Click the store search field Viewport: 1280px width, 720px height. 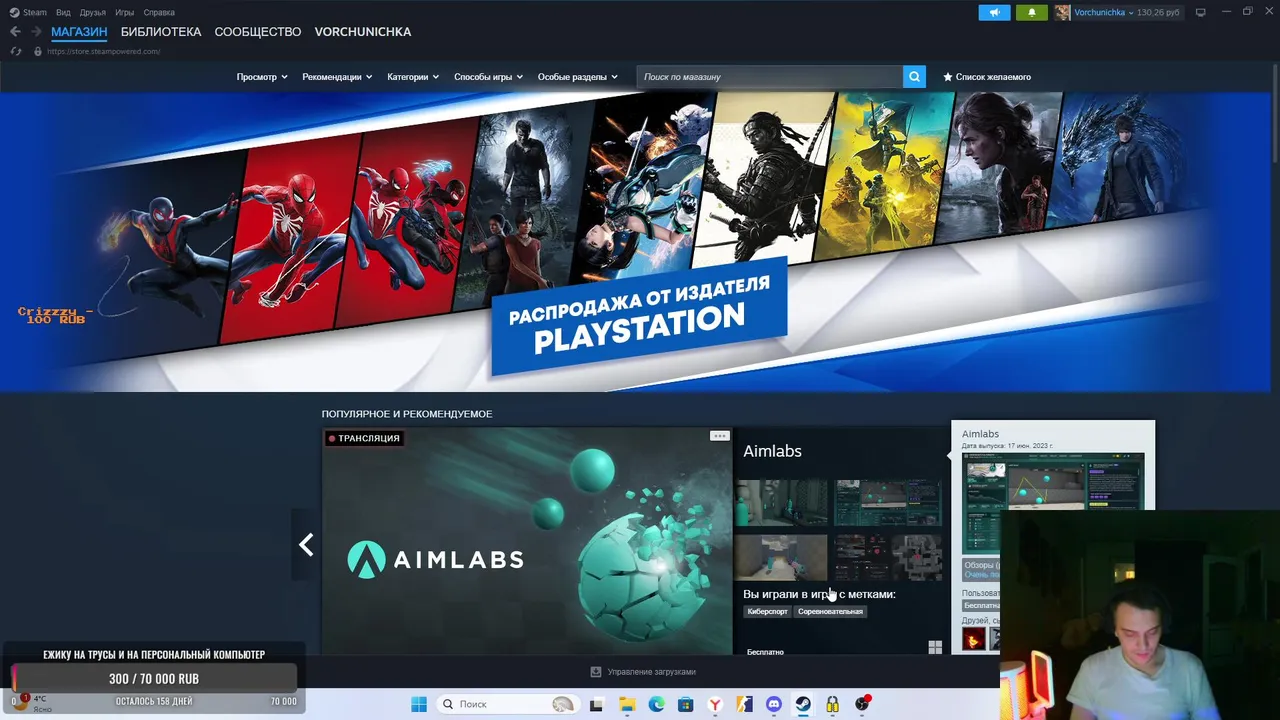pyautogui.click(x=770, y=77)
